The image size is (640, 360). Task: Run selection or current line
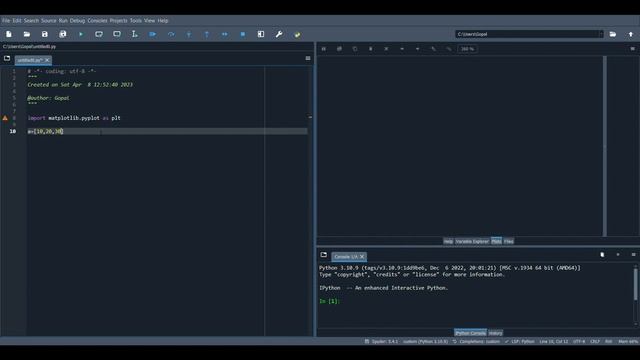[135, 34]
